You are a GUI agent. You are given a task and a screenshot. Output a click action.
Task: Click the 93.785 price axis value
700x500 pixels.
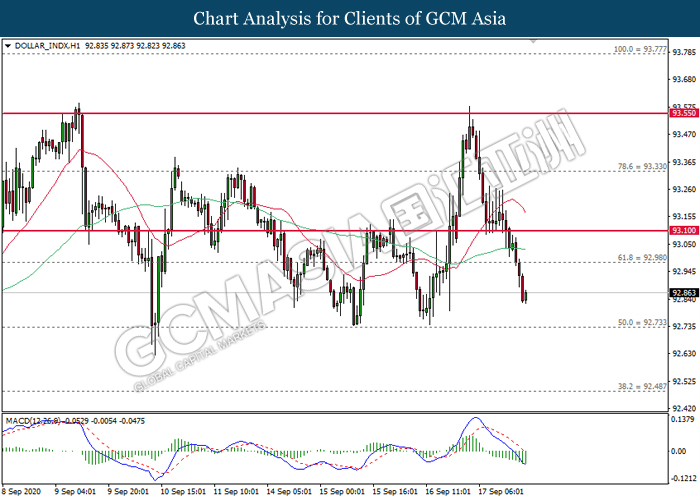pyautogui.click(x=684, y=52)
